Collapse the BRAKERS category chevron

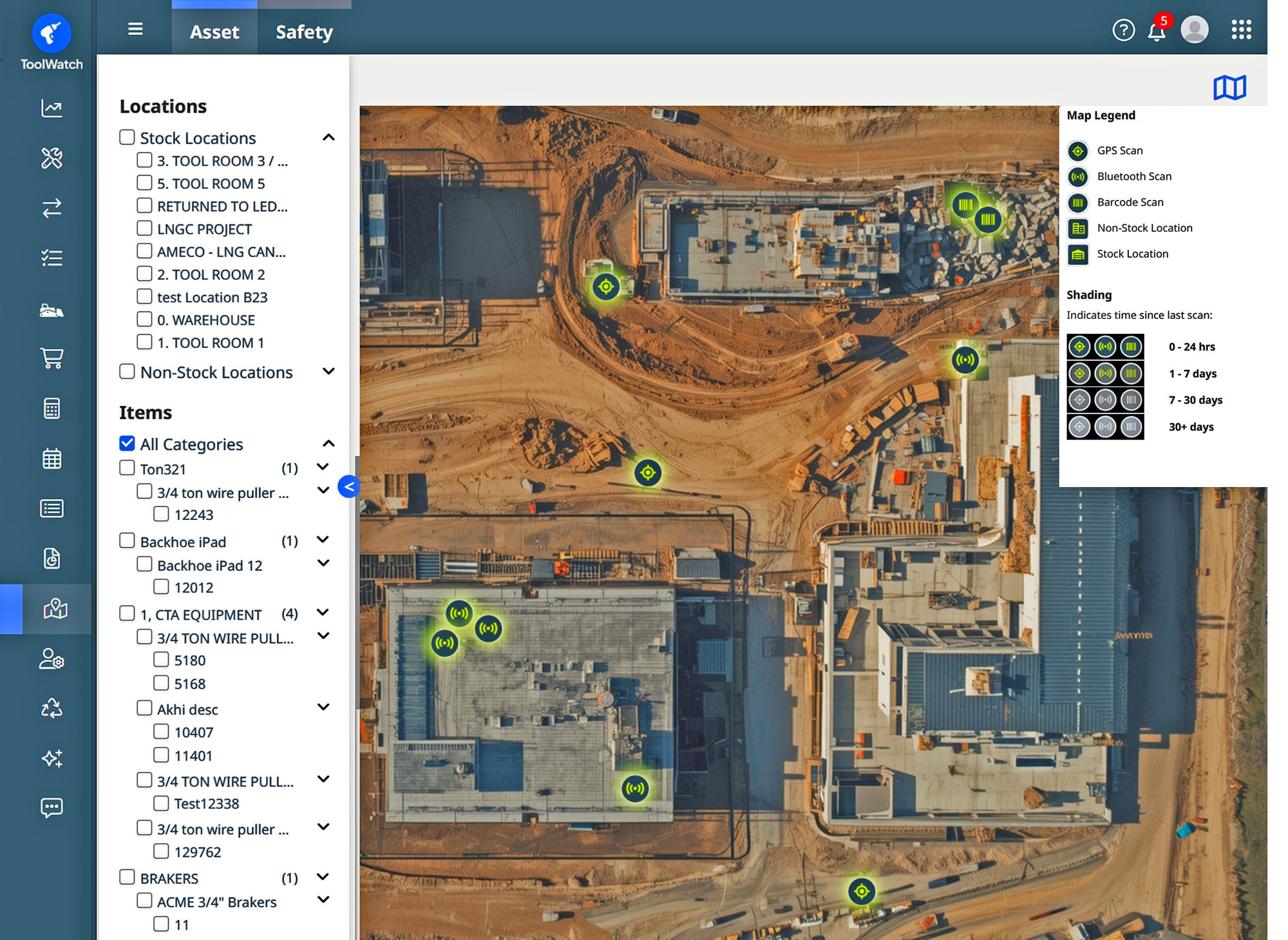[x=323, y=878]
